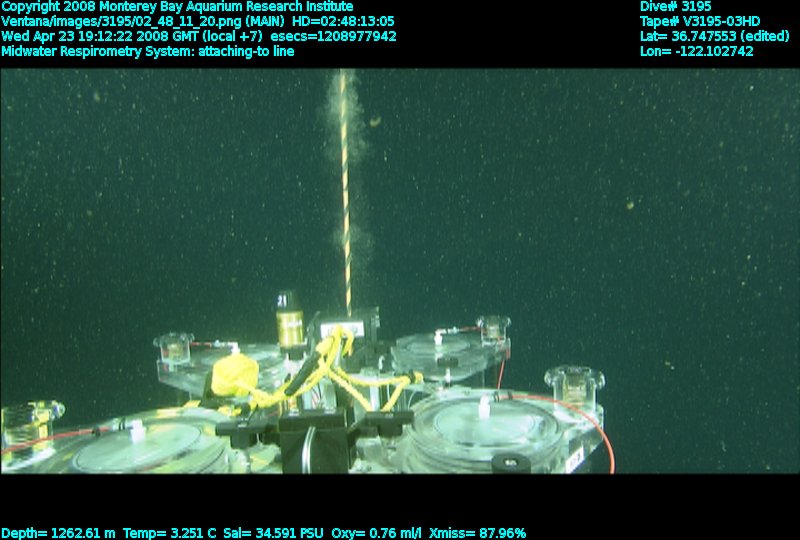Select the Wed Apr 23 GMT timestamp
Screen dimensions: 800x540
tap(132, 36)
